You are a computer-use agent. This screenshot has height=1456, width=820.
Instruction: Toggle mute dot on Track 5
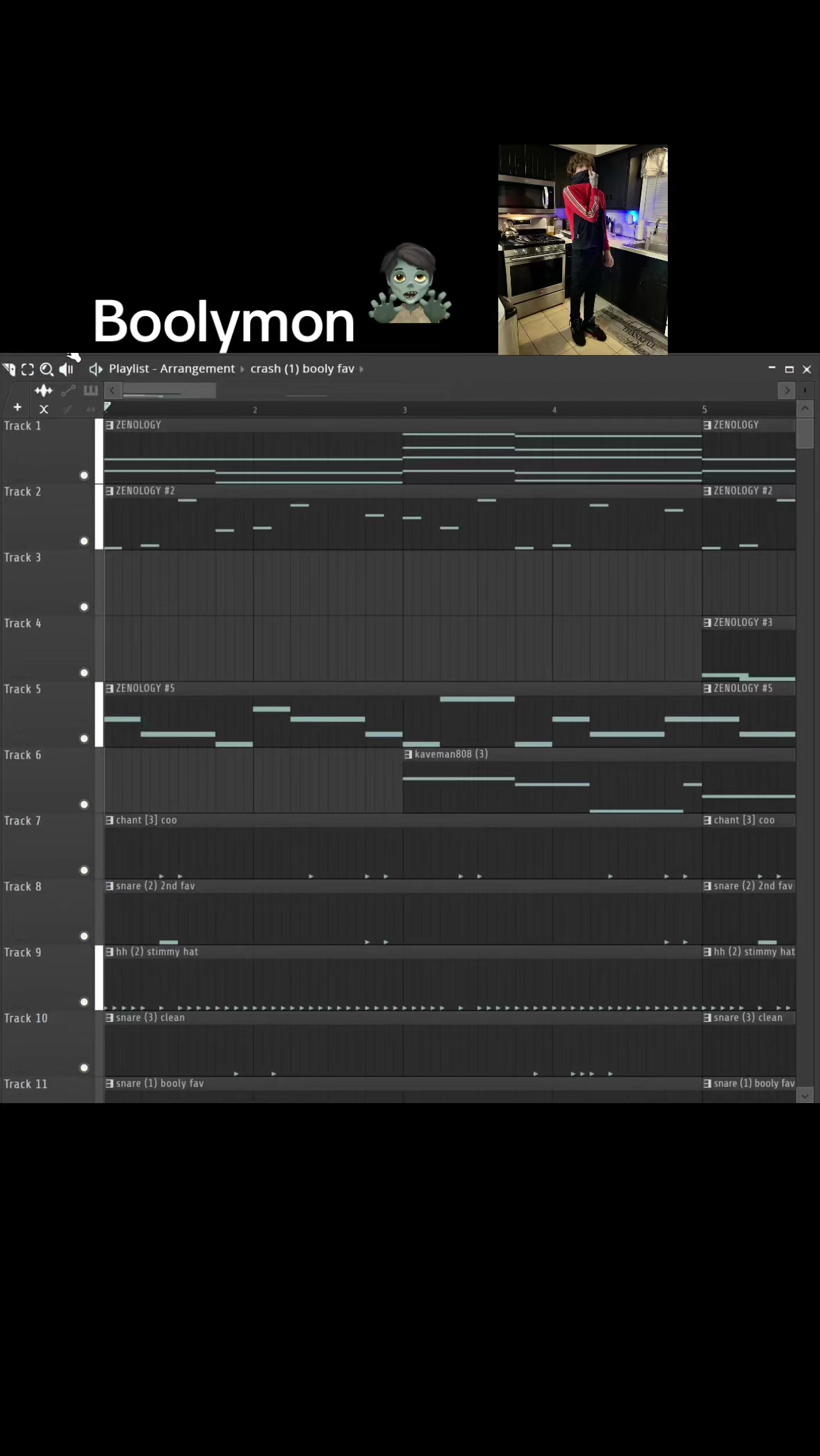[x=84, y=738]
